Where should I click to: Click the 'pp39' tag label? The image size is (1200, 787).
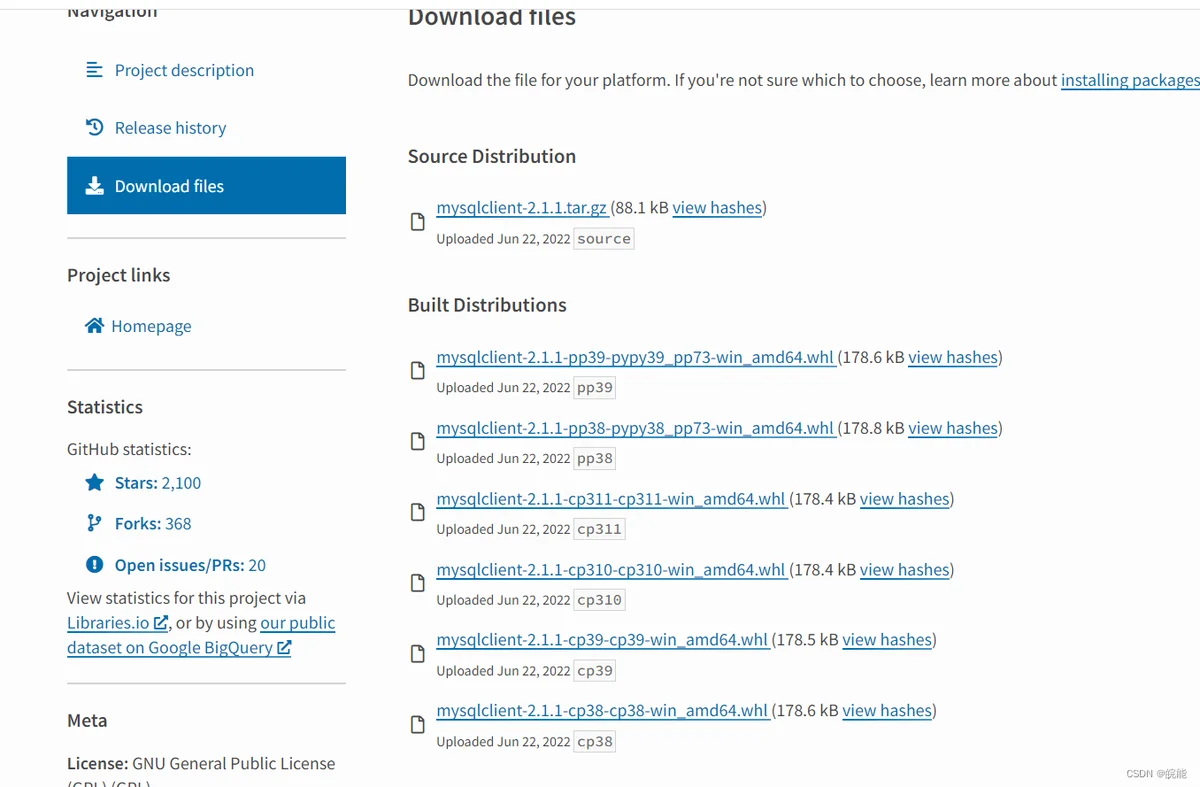(595, 388)
